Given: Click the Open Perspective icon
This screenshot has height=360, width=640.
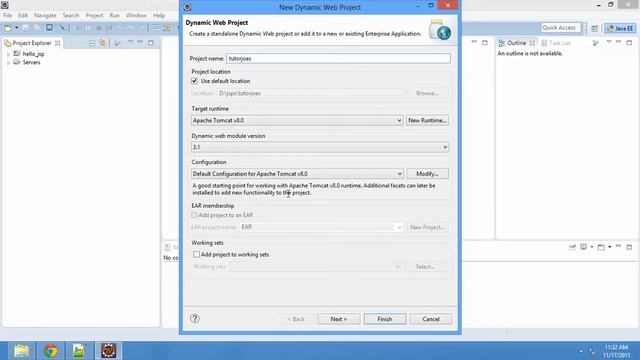Looking at the screenshot, I should (595, 28).
